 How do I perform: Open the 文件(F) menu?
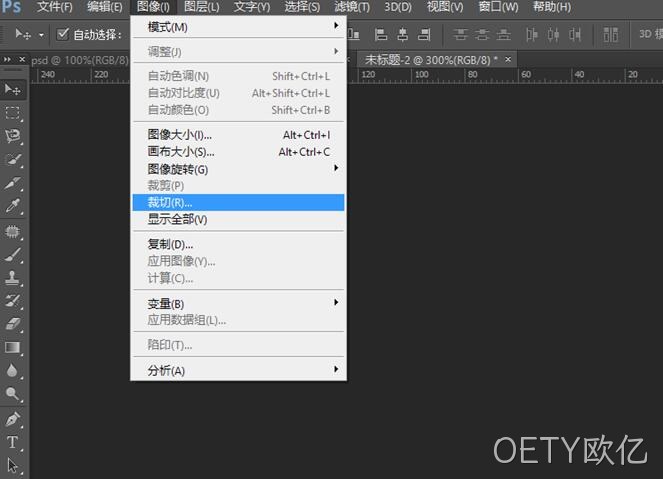point(55,7)
